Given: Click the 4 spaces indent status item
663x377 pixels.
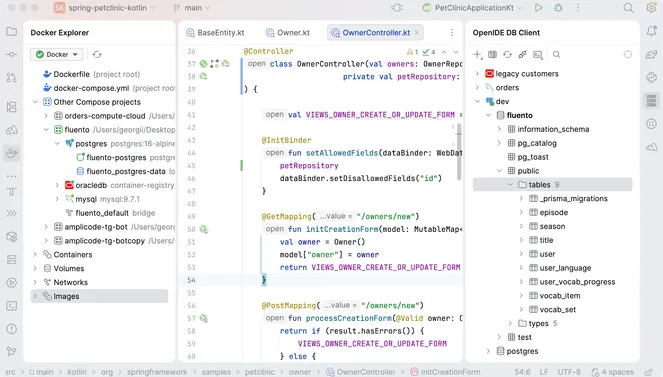Looking at the screenshot, I should click(613, 372).
